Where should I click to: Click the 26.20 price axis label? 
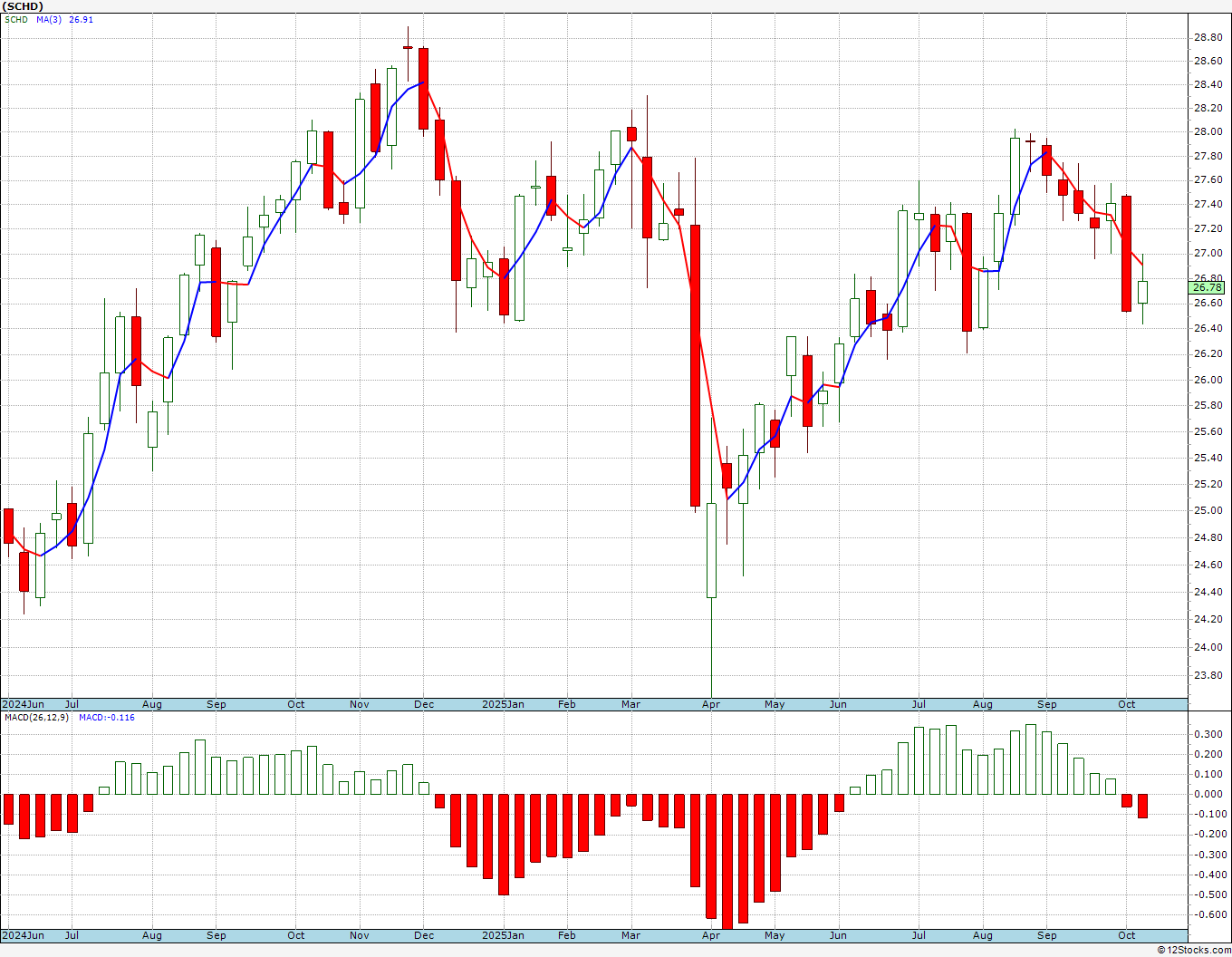[x=1208, y=354]
